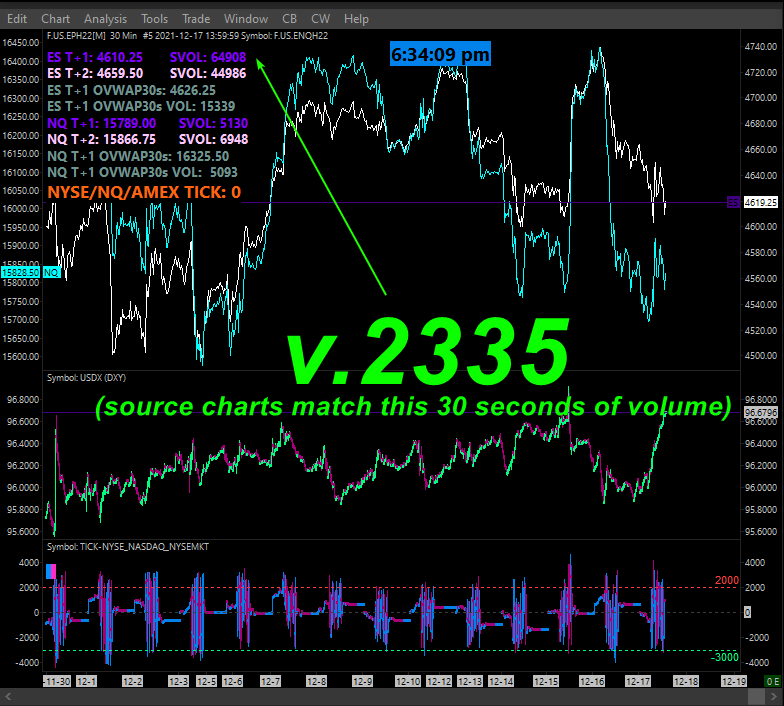
Task: Click the 96.6796 USDX price label
Action: coord(761,412)
